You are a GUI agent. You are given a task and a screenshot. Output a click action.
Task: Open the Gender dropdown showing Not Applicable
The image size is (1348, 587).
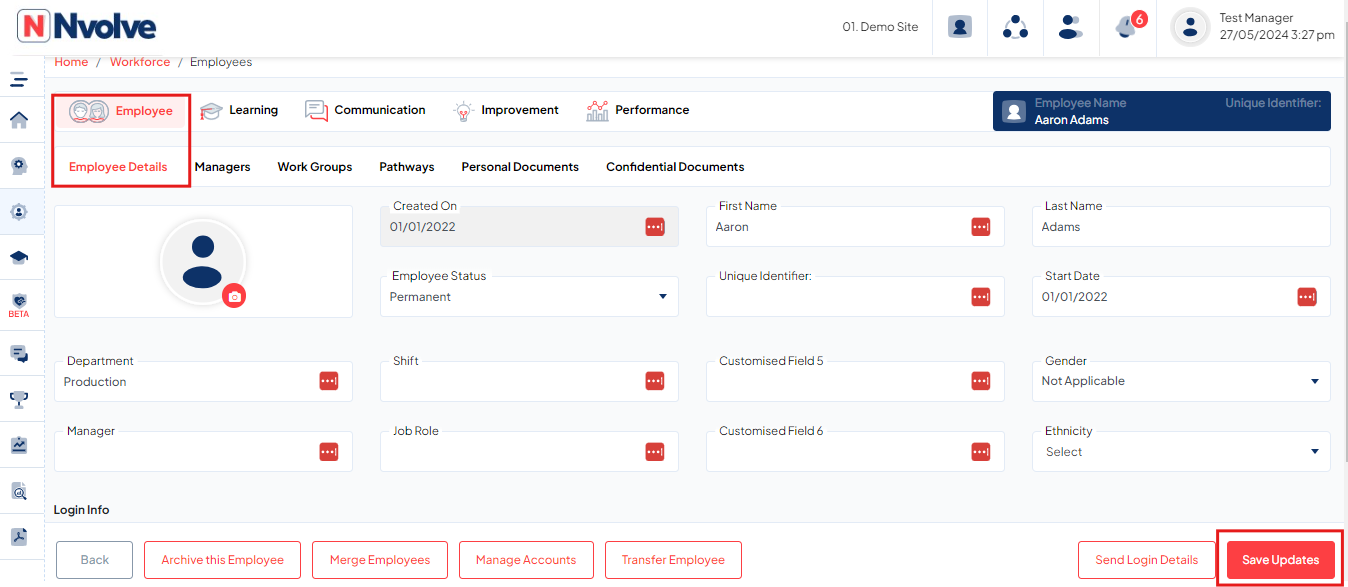point(1315,381)
